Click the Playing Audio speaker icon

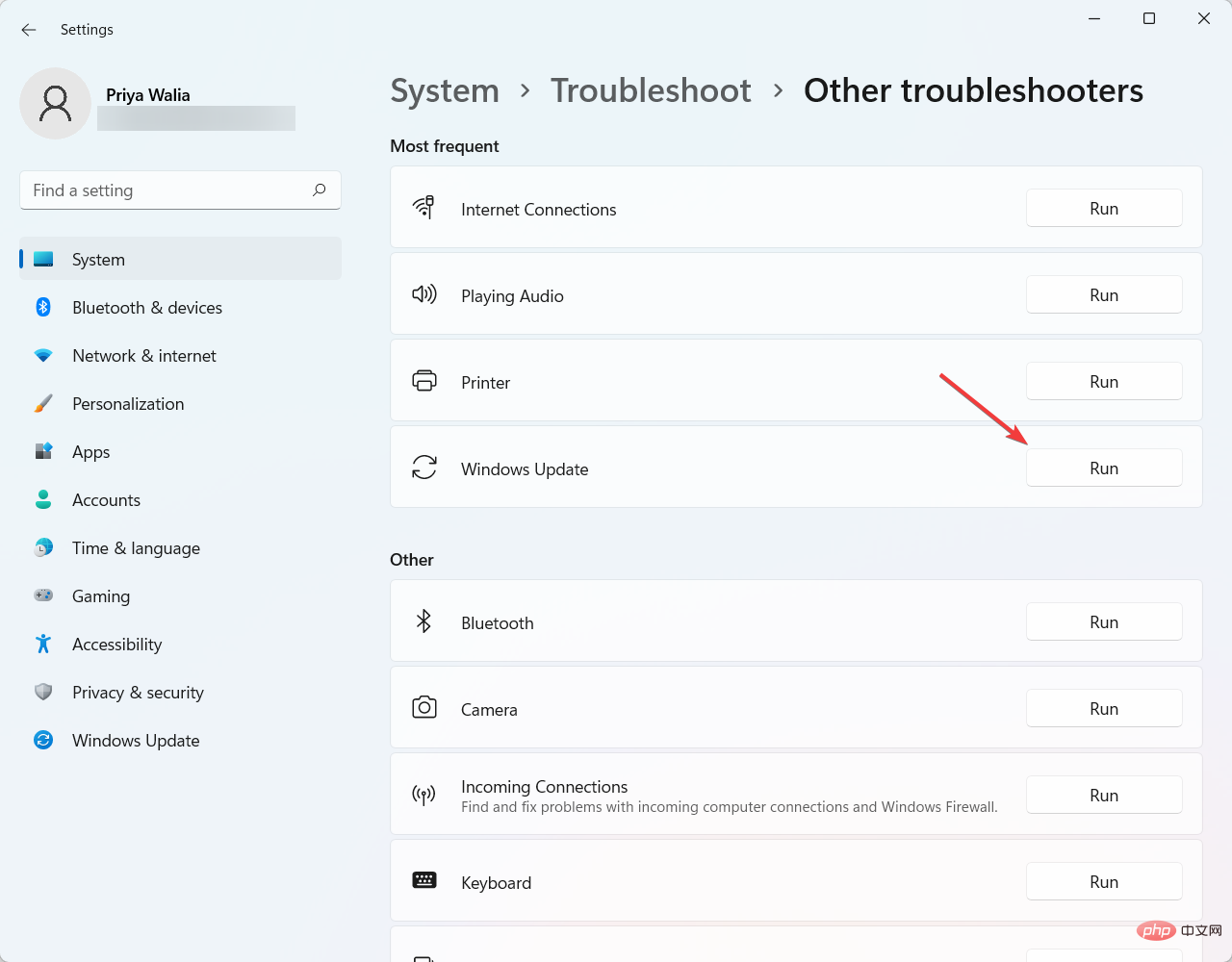(x=424, y=293)
